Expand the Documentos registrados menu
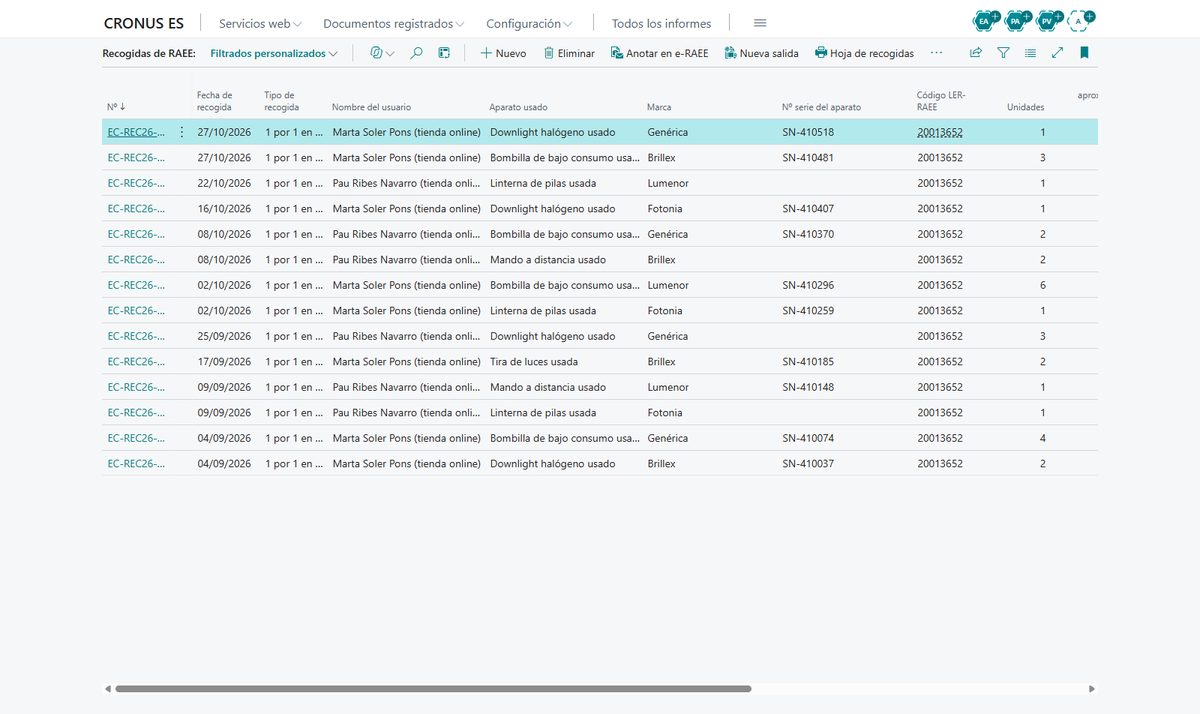This screenshot has width=1200, height=714. point(394,23)
